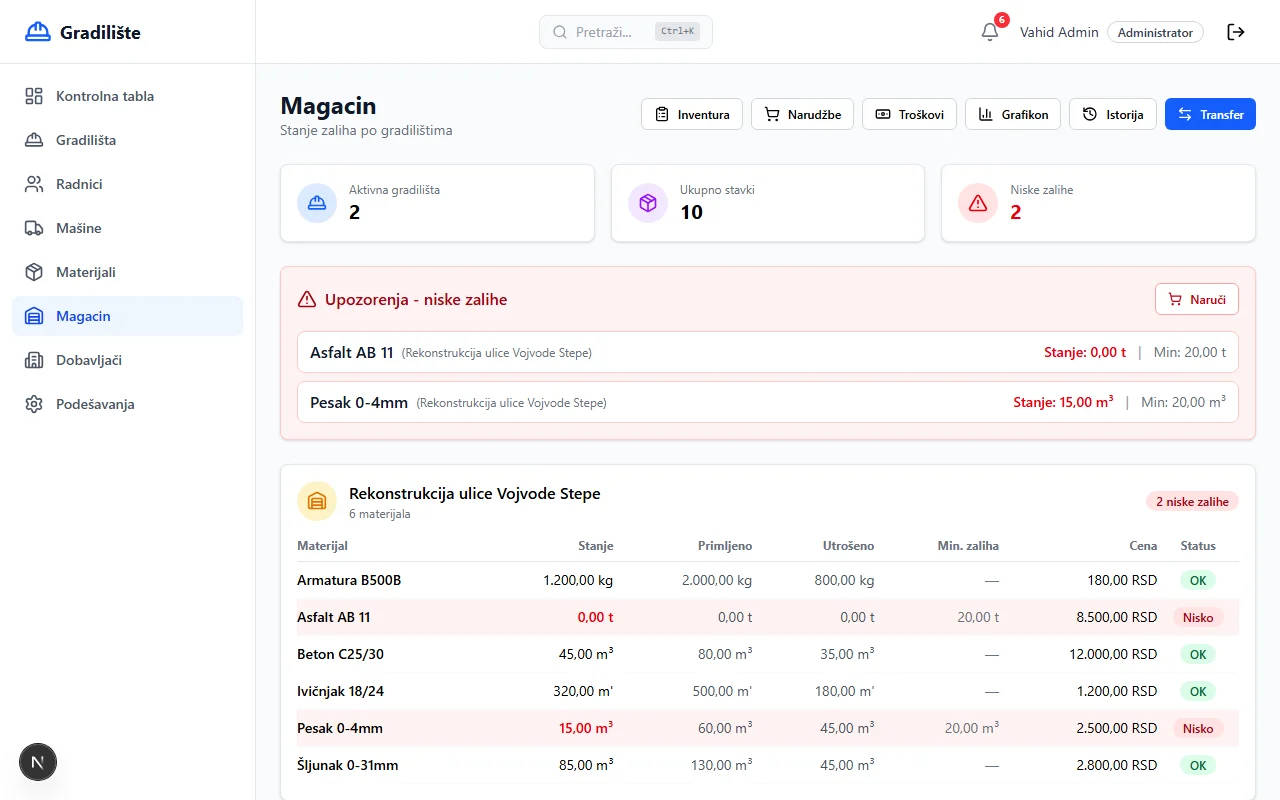Open Podešavanja settings
This screenshot has height=800, width=1280.
[x=34, y=404]
